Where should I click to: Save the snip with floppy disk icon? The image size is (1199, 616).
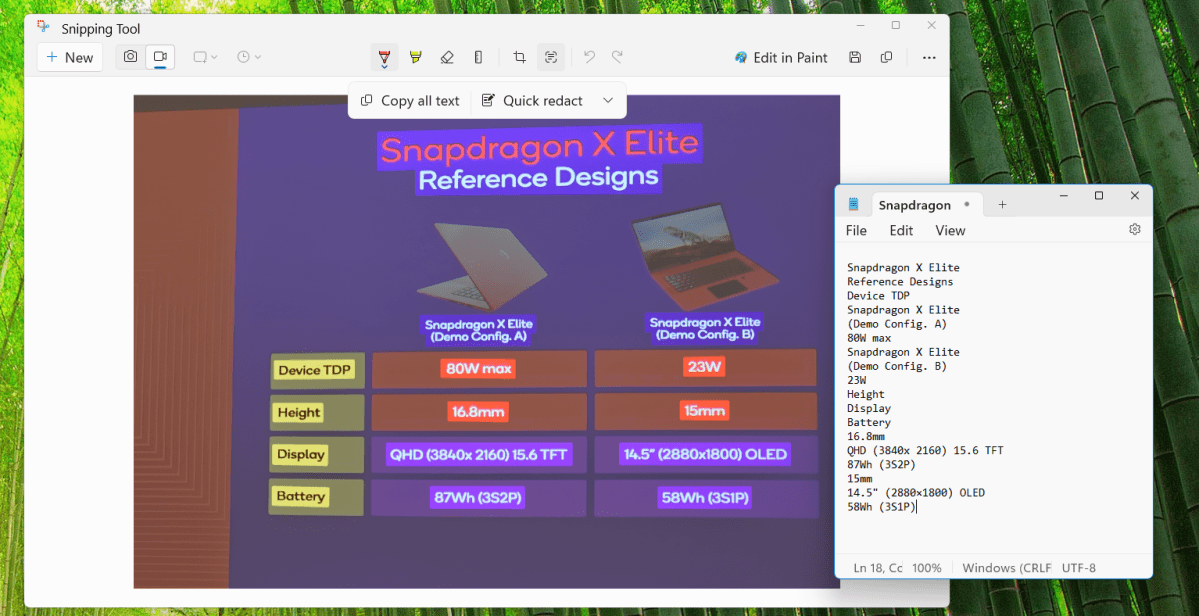pyautogui.click(x=856, y=57)
